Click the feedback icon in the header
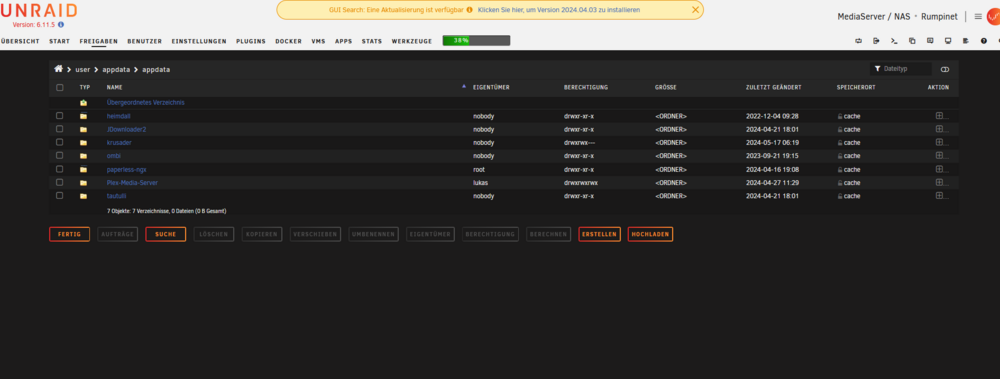 930,41
